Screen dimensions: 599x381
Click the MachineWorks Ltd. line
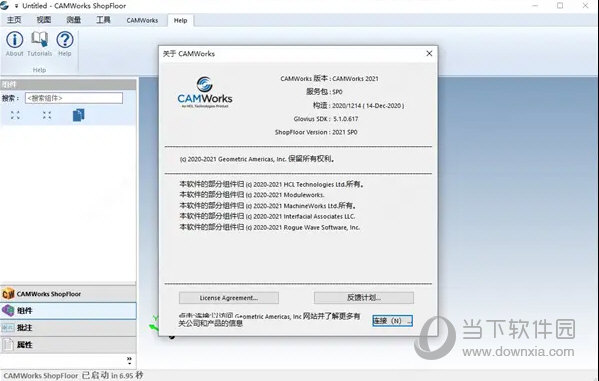point(268,206)
